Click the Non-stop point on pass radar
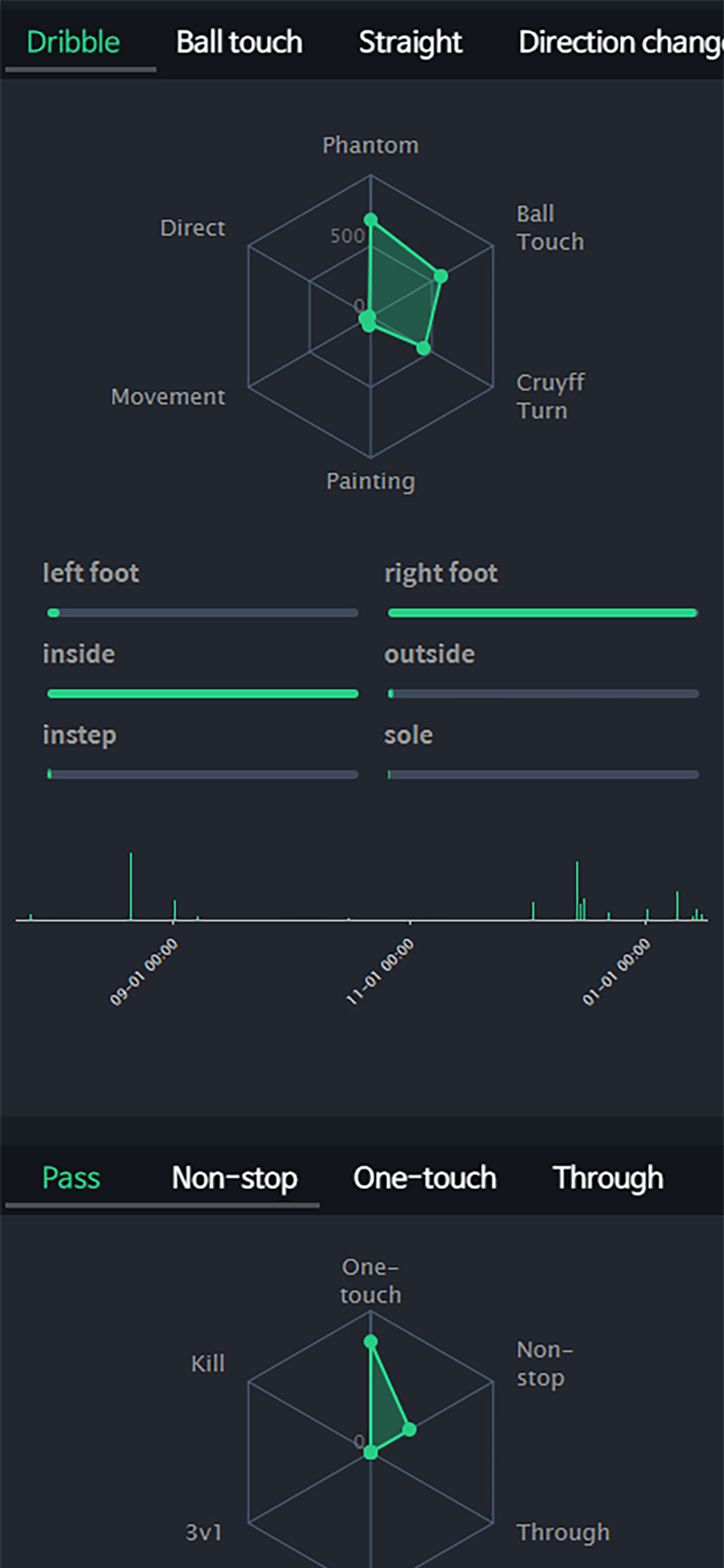724x1568 pixels. pos(409,1429)
